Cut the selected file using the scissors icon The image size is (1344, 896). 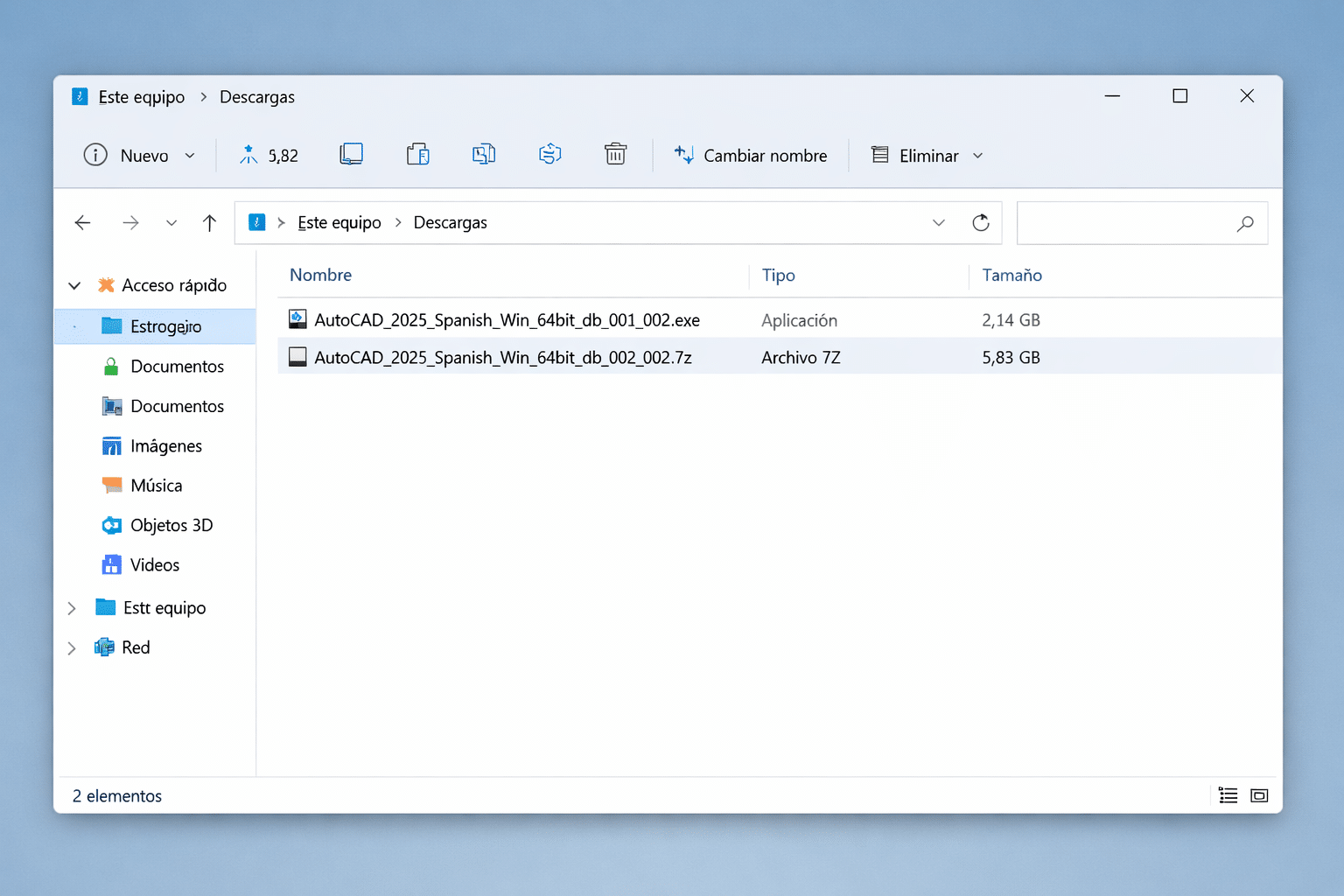point(249,154)
